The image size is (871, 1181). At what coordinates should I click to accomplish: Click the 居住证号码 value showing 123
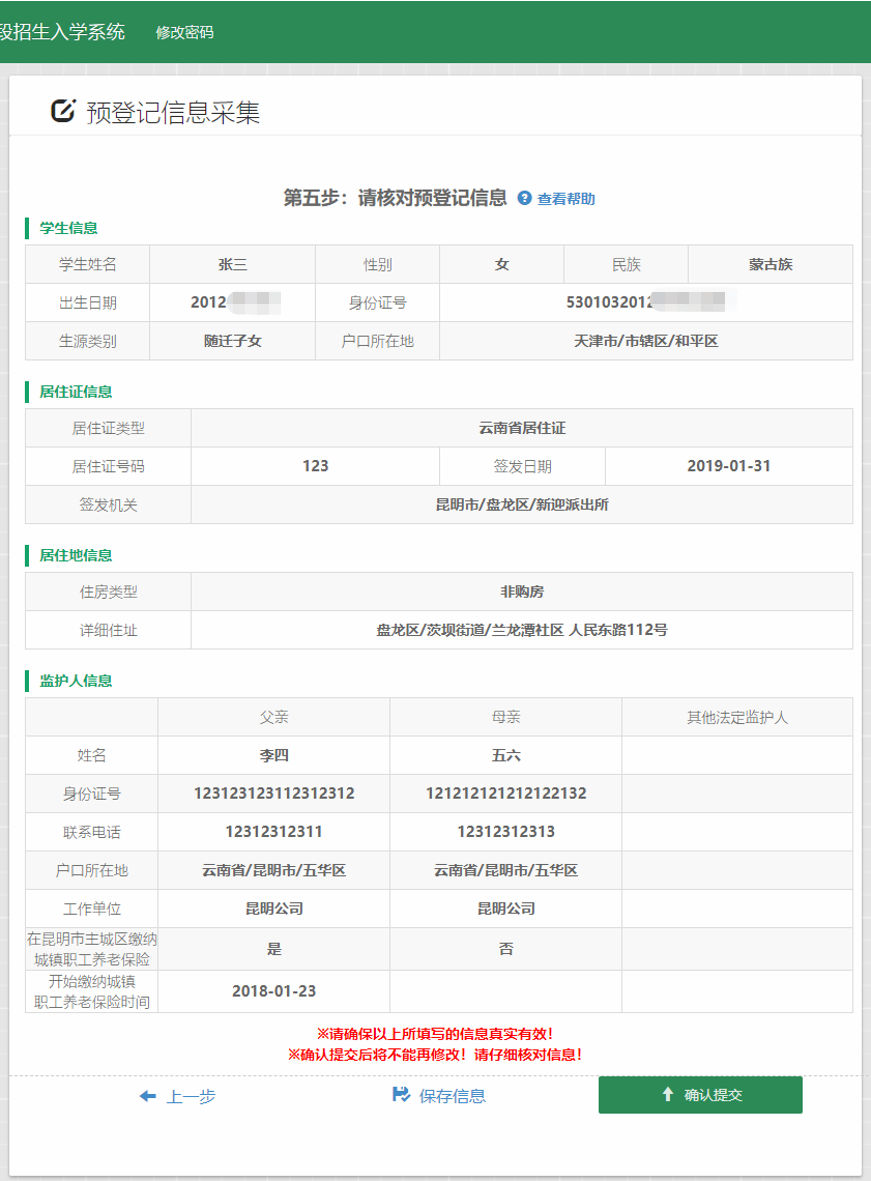click(x=315, y=466)
